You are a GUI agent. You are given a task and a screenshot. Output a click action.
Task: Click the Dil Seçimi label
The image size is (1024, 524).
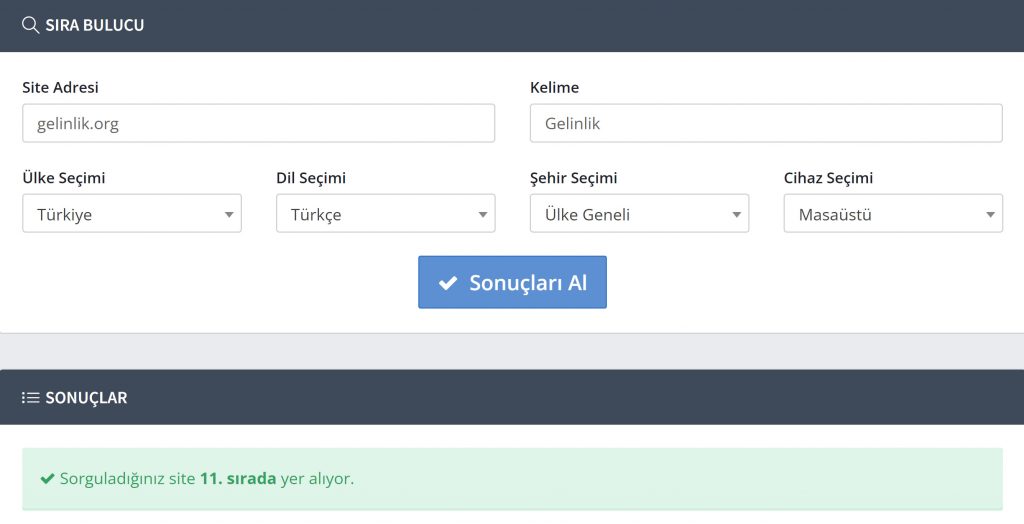pos(311,178)
